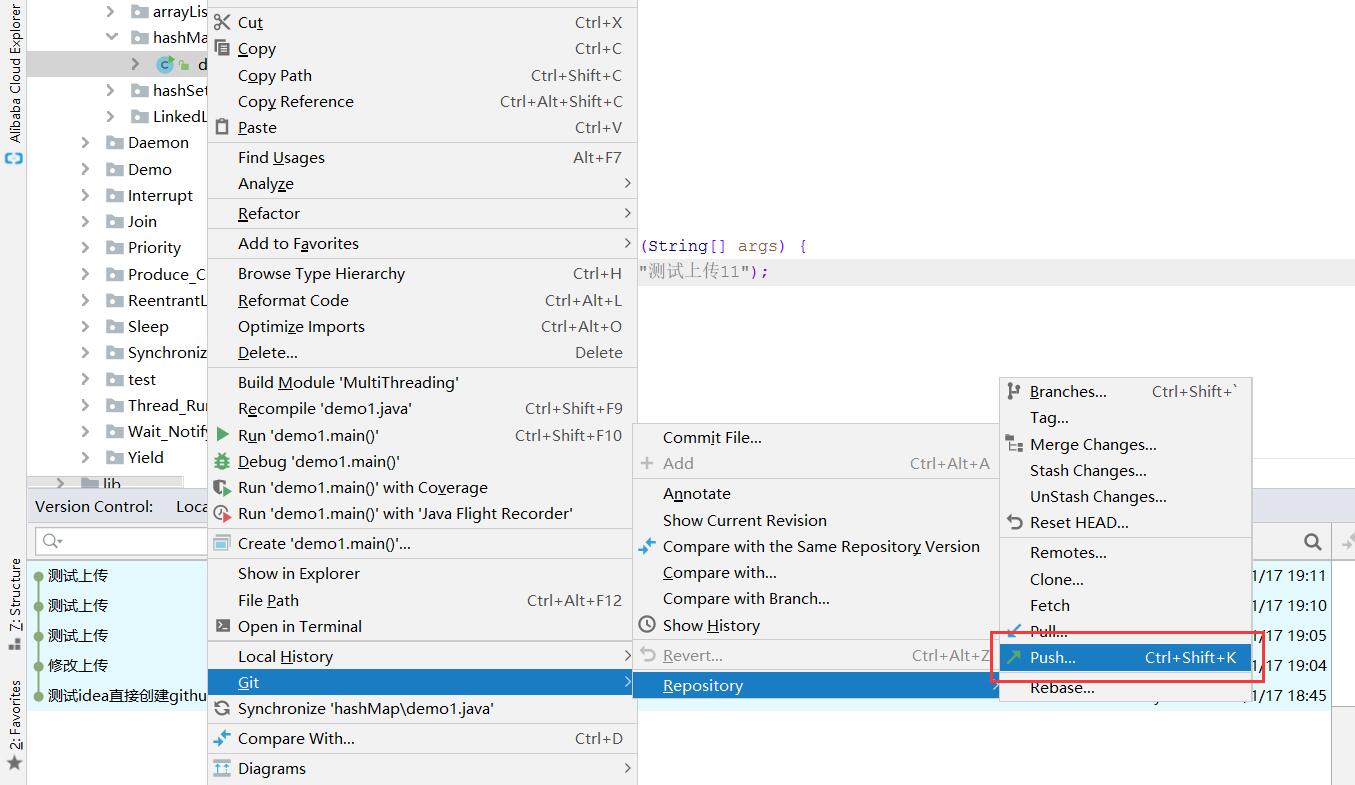Viewport: 1355px width, 785px height.
Task: Select Copy Path from context menu
Action: (421, 75)
